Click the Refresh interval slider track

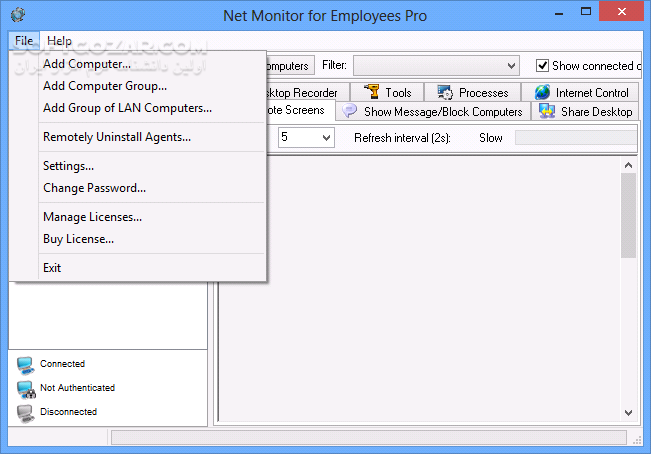(575, 137)
